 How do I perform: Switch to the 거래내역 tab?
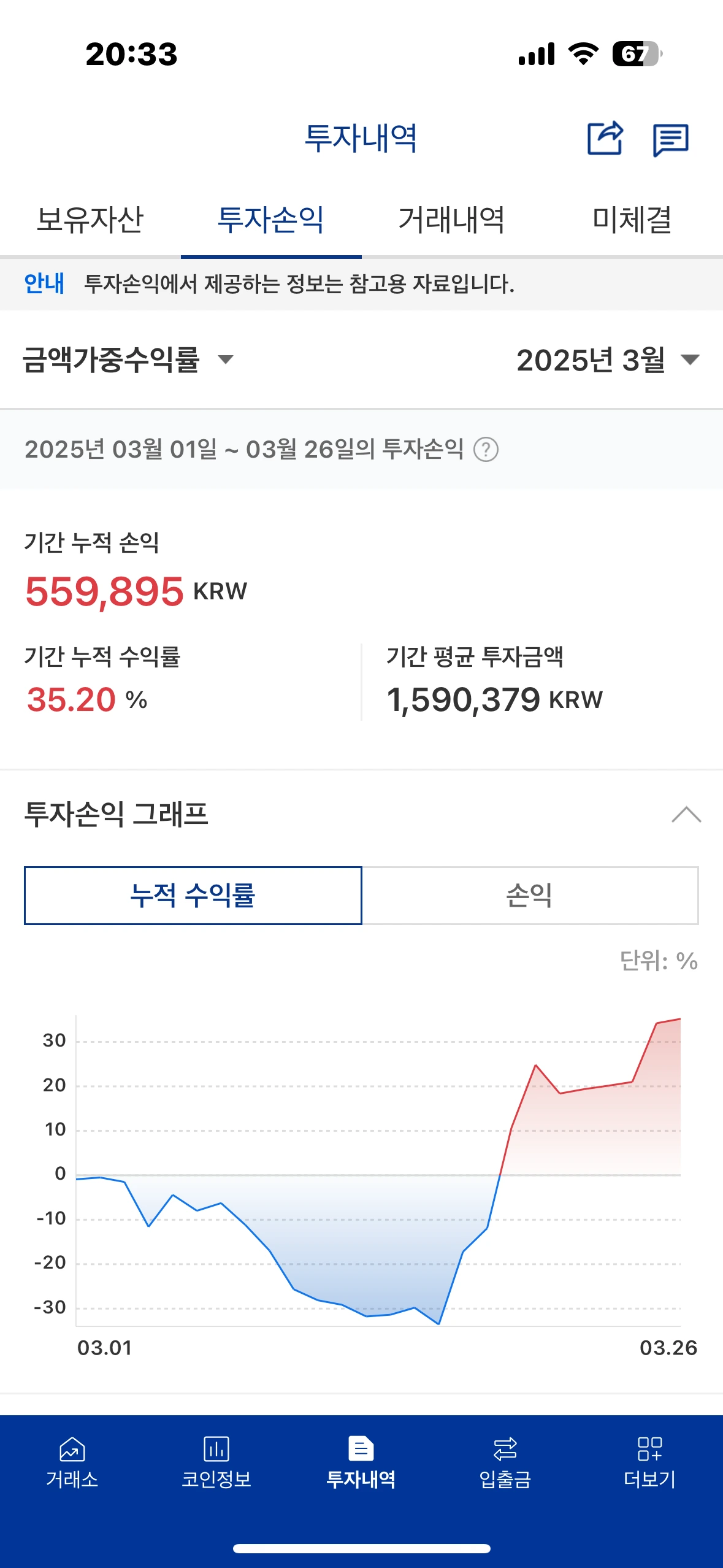pyautogui.click(x=452, y=220)
